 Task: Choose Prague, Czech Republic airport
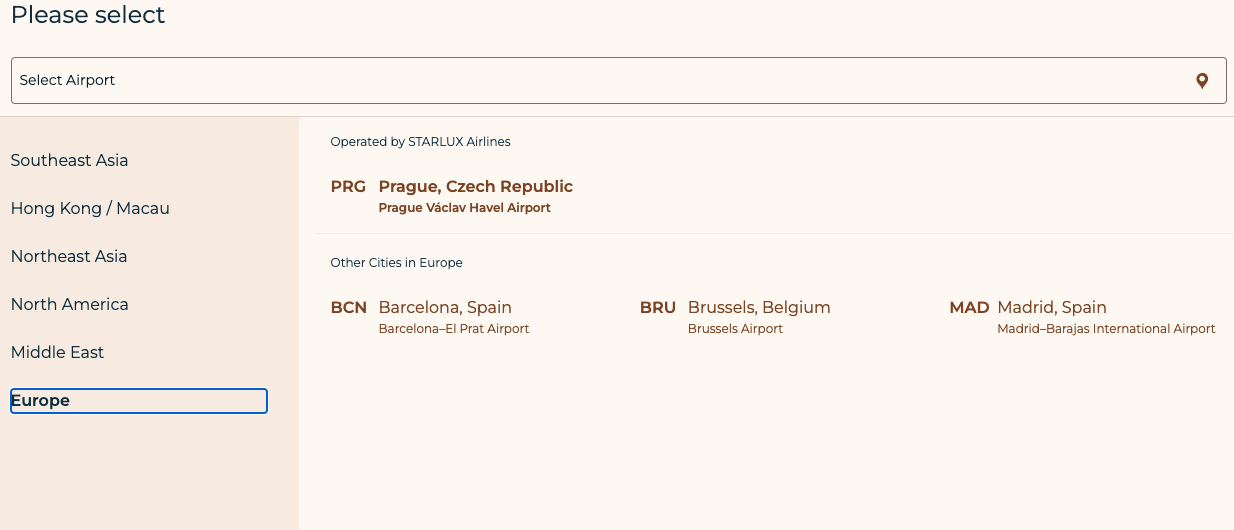[x=475, y=186]
